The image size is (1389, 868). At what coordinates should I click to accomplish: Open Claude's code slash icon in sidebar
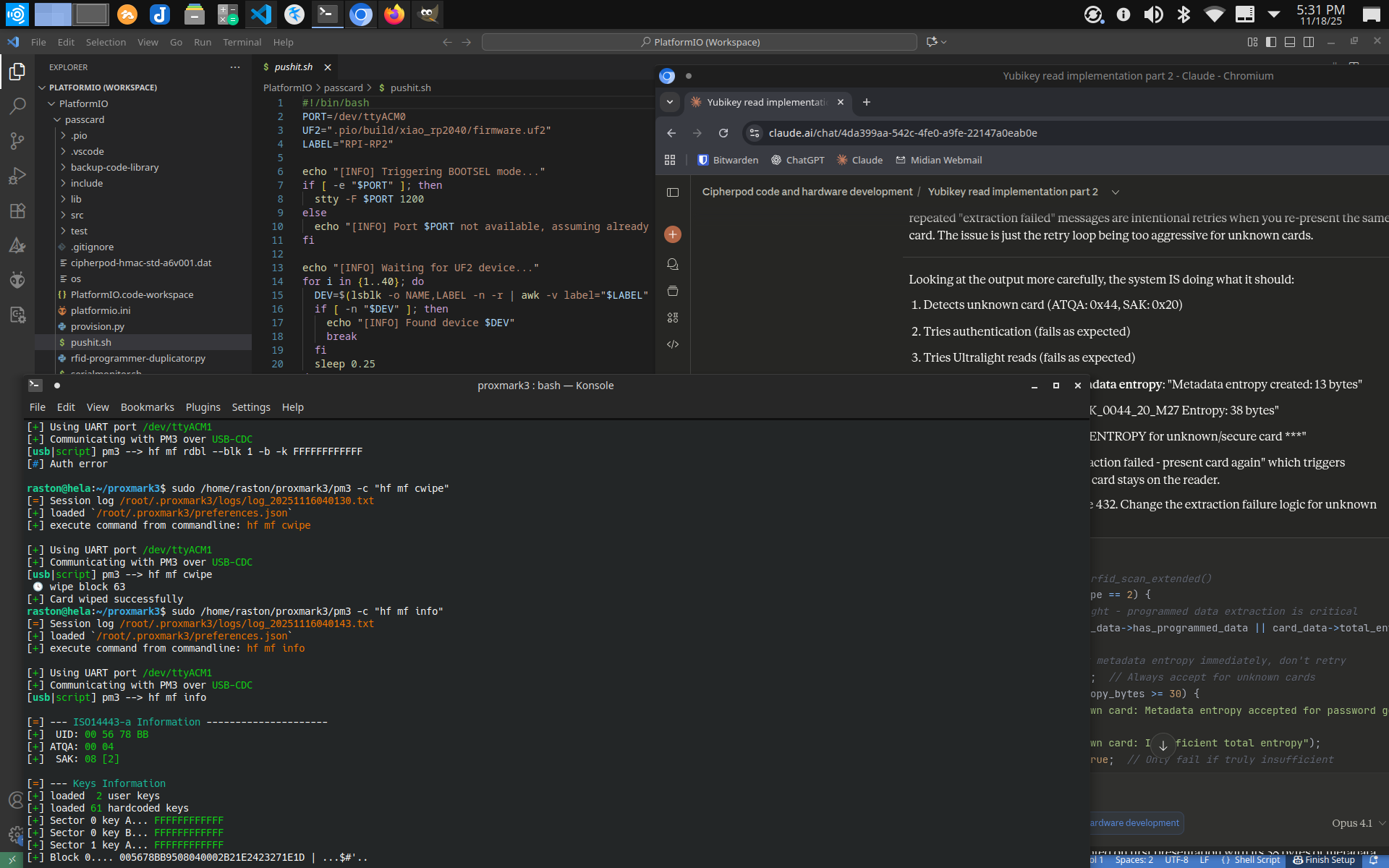click(672, 344)
